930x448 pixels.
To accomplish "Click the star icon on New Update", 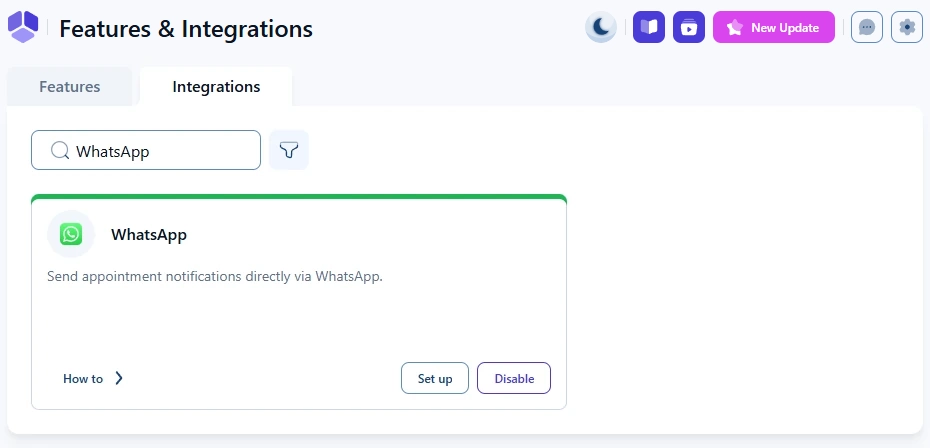I will point(734,28).
